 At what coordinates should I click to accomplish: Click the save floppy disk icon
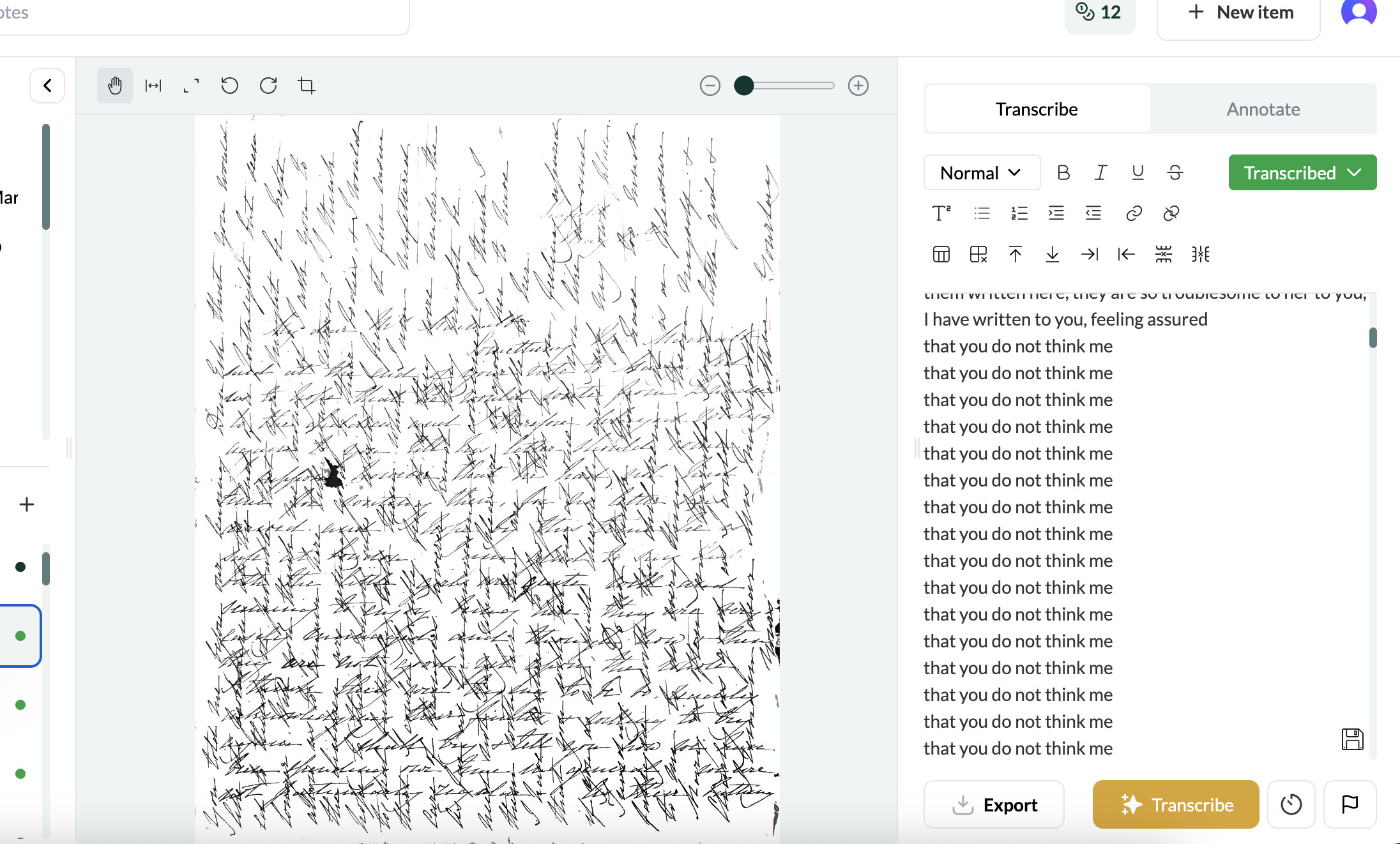coord(1352,739)
